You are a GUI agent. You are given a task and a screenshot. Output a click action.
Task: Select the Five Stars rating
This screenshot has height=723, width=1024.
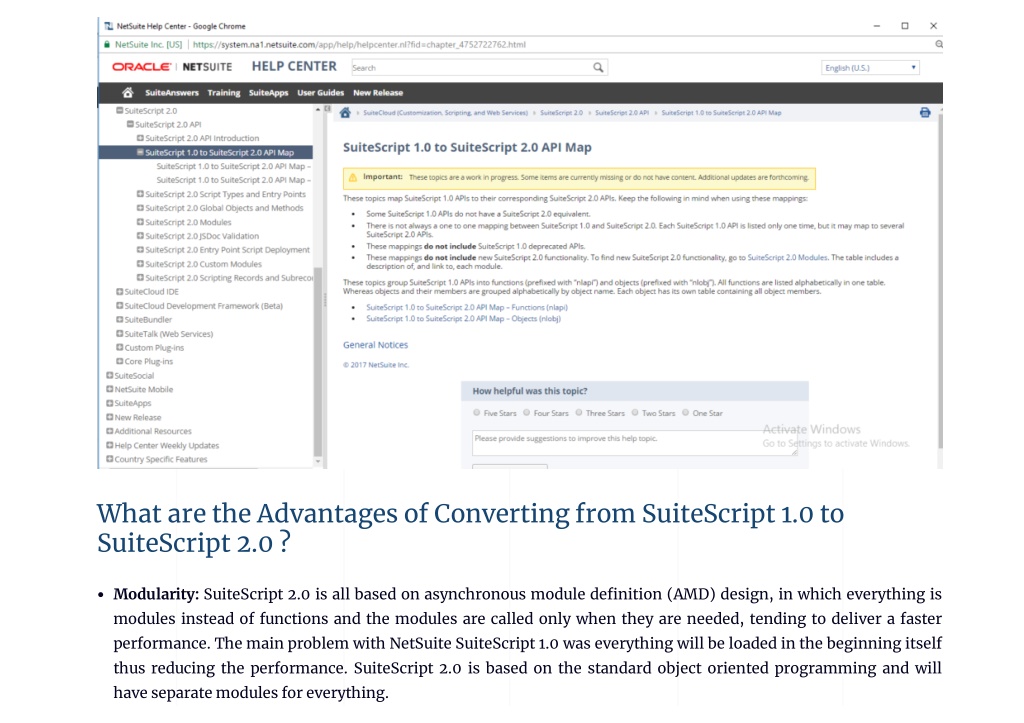[477, 413]
